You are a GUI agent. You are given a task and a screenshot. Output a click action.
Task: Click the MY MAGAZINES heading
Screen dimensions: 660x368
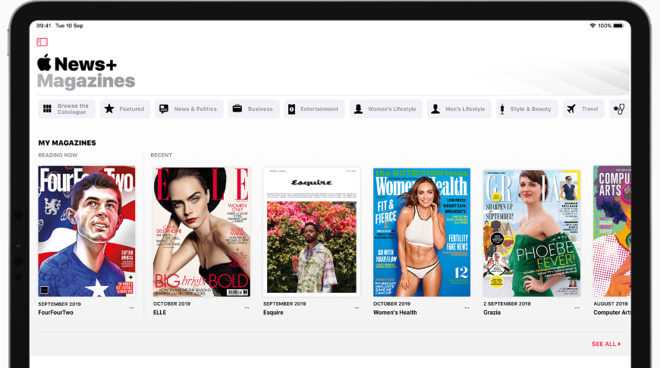(67, 143)
